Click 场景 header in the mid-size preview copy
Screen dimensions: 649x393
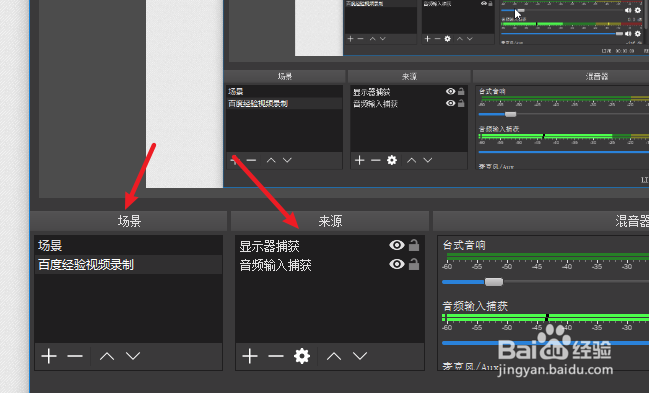(285, 76)
